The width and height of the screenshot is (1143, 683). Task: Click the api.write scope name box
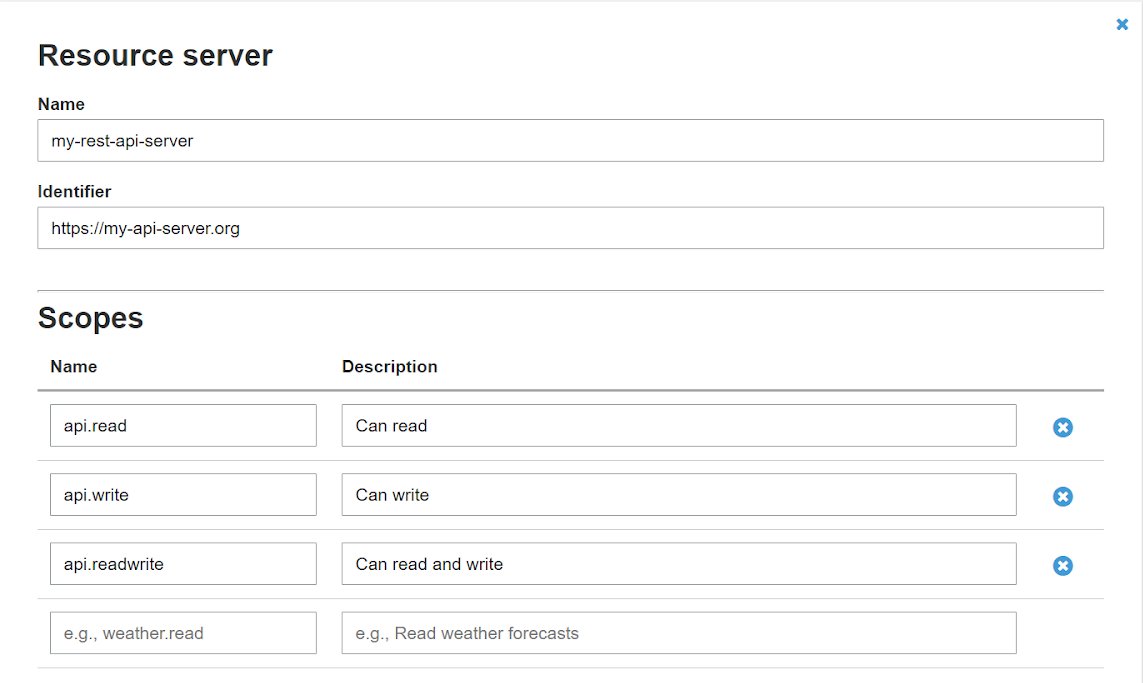click(x=183, y=494)
